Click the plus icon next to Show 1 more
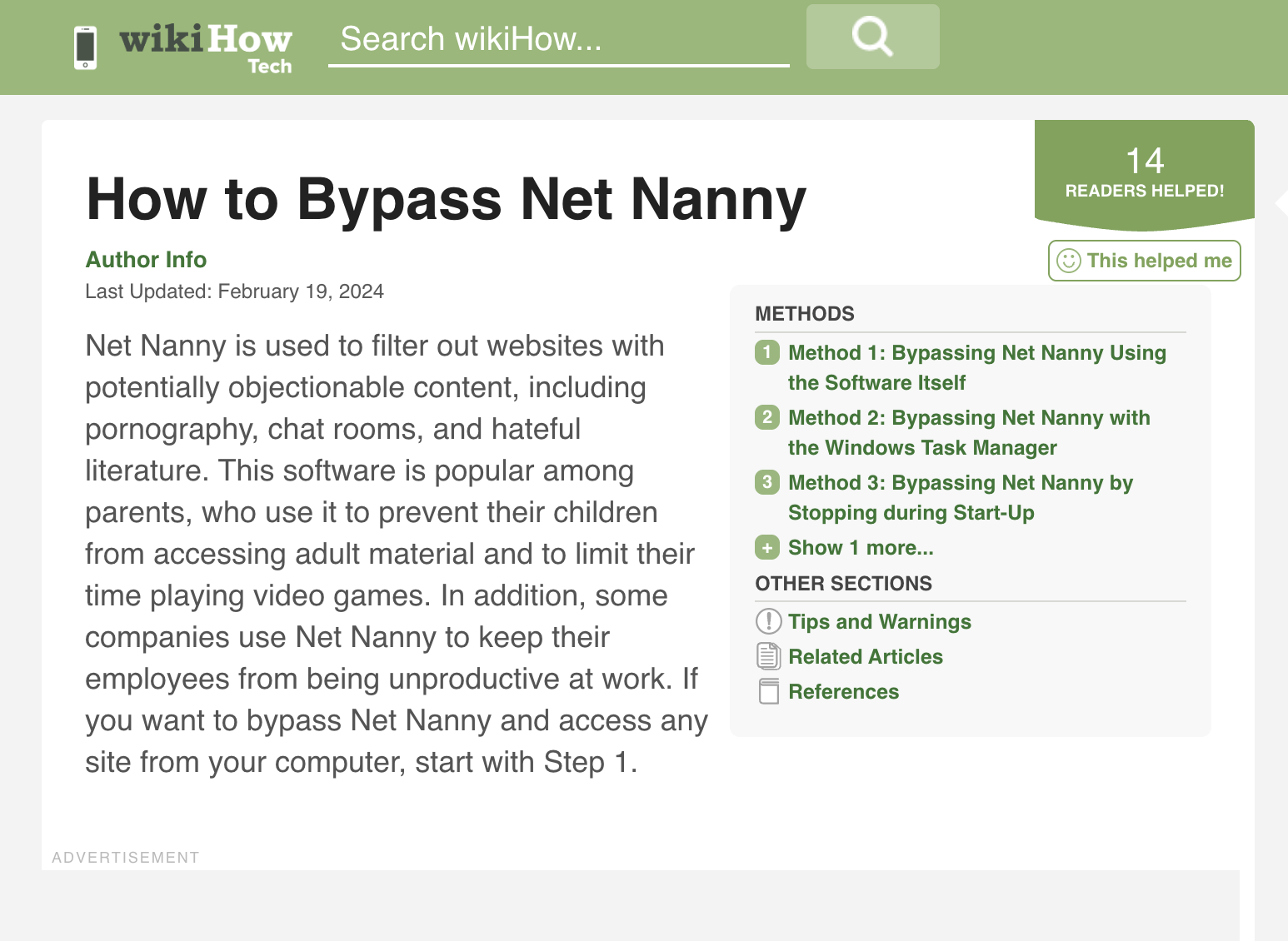 (x=766, y=547)
